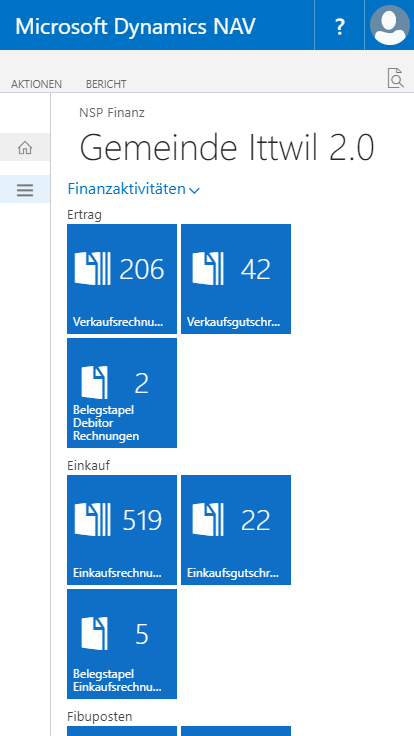Viewport: 414px width, 736px height.
Task: Click the document icon on Belegstapel Debitor tile
Action: (94, 383)
